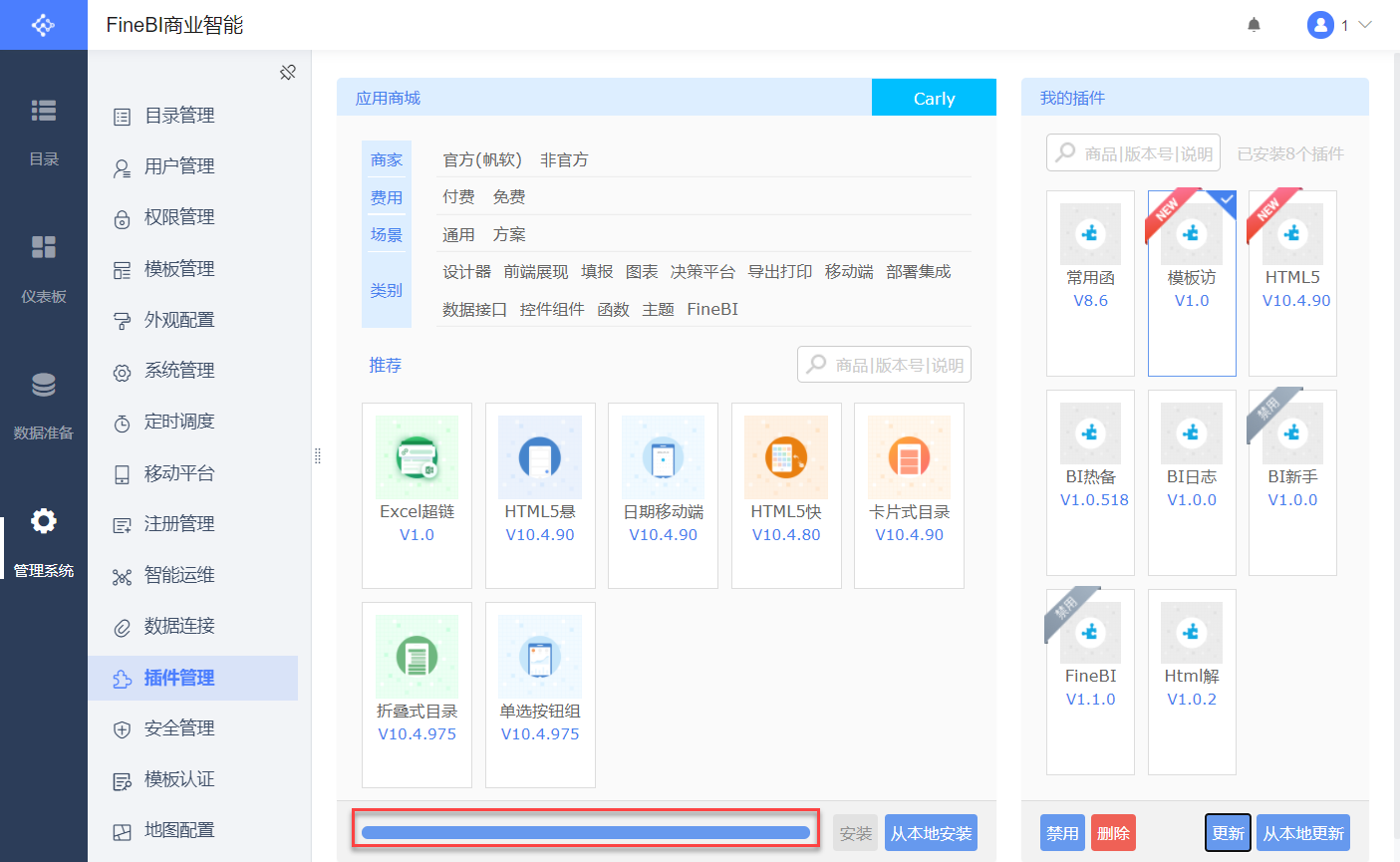
Task: Click the user avatar icon
Action: 1320,25
